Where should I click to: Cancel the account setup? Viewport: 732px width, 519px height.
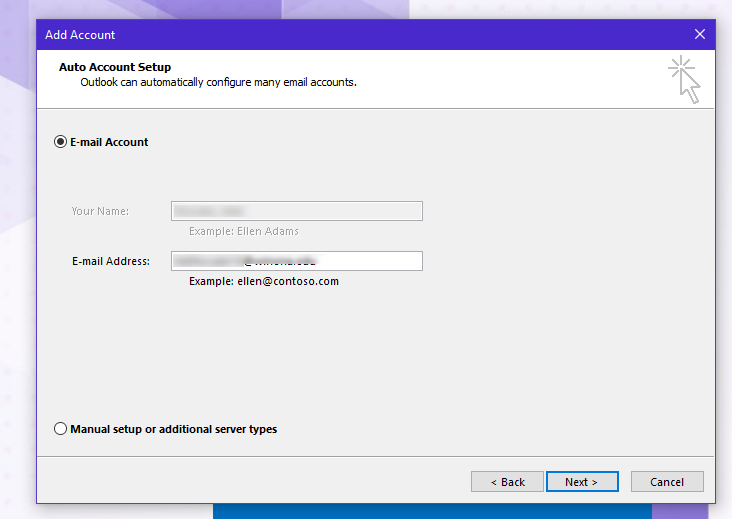(667, 482)
